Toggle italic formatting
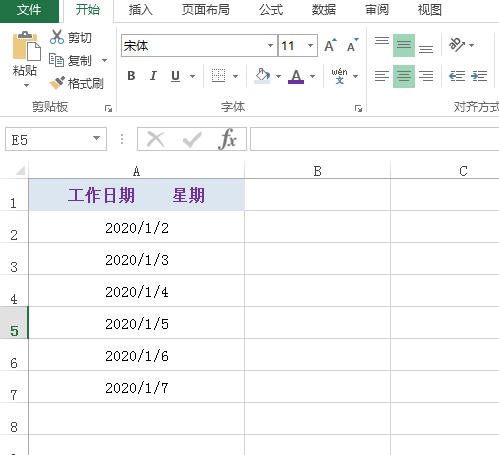 (x=153, y=76)
